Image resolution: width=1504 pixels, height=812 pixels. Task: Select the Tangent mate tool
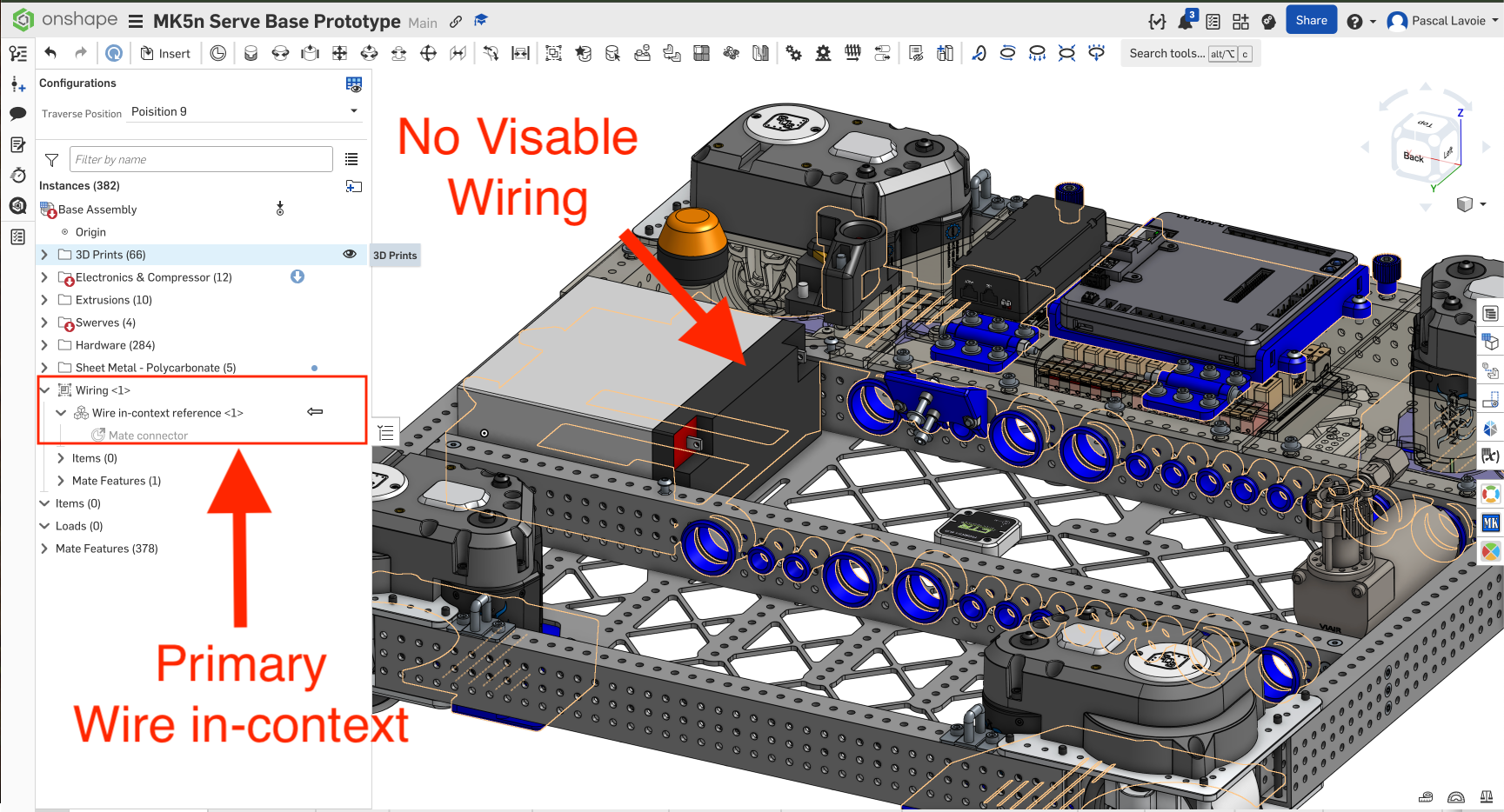coord(491,53)
